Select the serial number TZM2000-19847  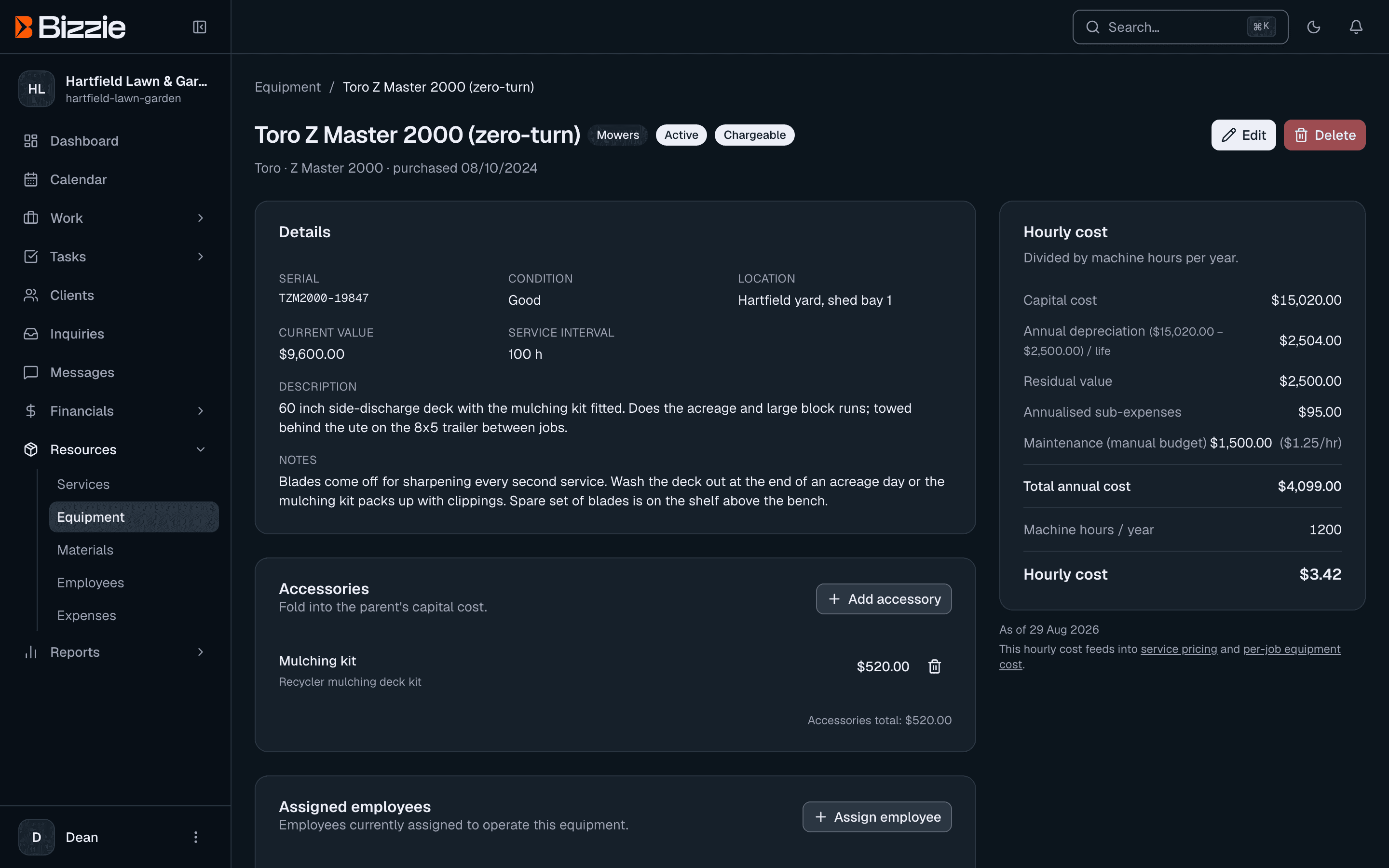pos(324,298)
